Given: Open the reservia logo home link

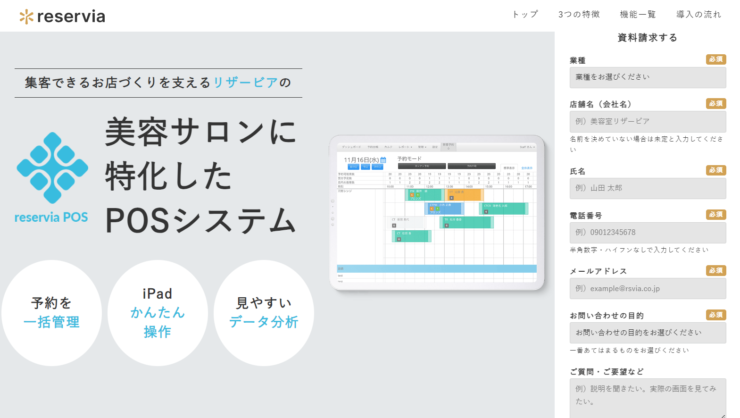Looking at the screenshot, I should [62, 17].
